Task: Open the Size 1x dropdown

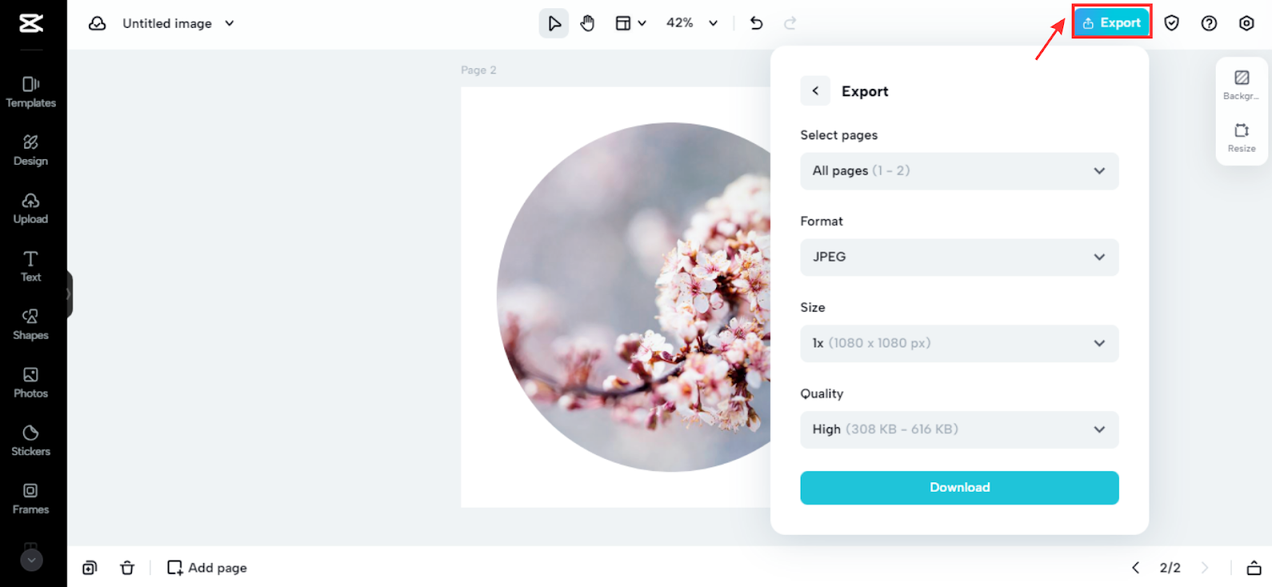Action: pyautogui.click(x=959, y=343)
